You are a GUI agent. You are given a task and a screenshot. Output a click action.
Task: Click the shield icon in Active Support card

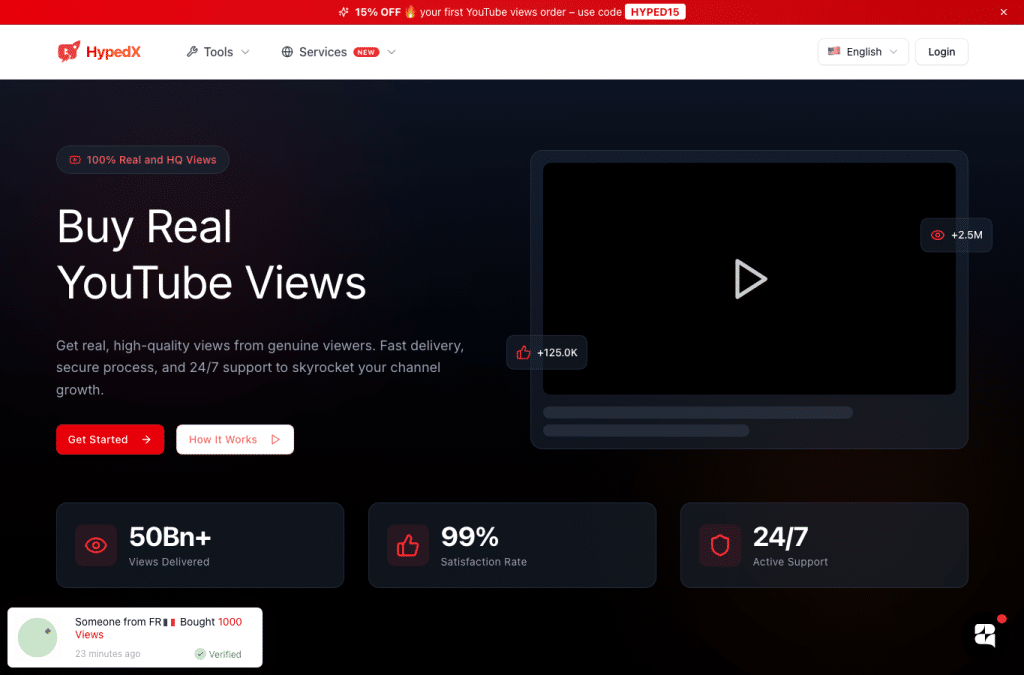pos(720,545)
